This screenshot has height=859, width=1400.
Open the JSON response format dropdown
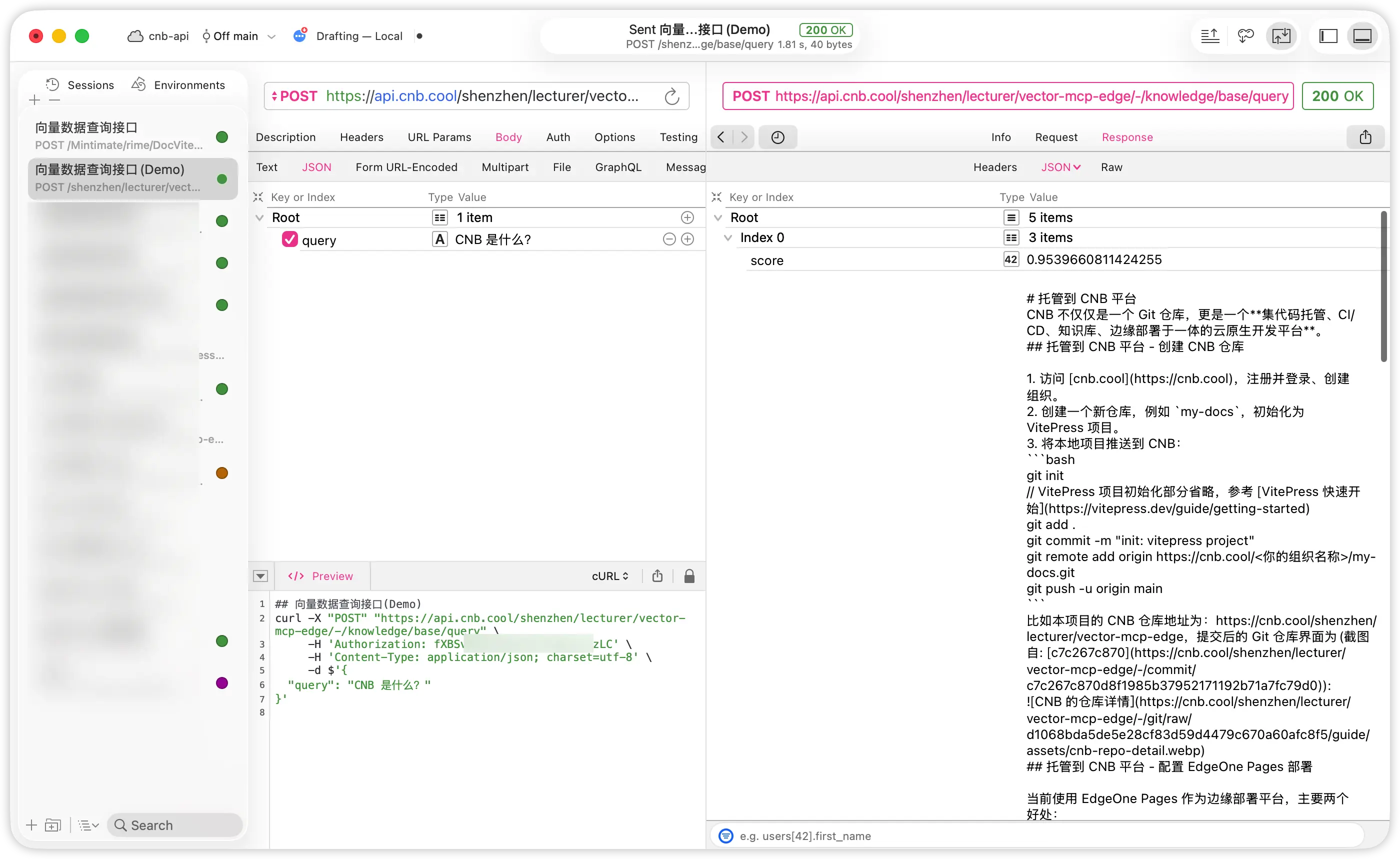[1060, 167]
